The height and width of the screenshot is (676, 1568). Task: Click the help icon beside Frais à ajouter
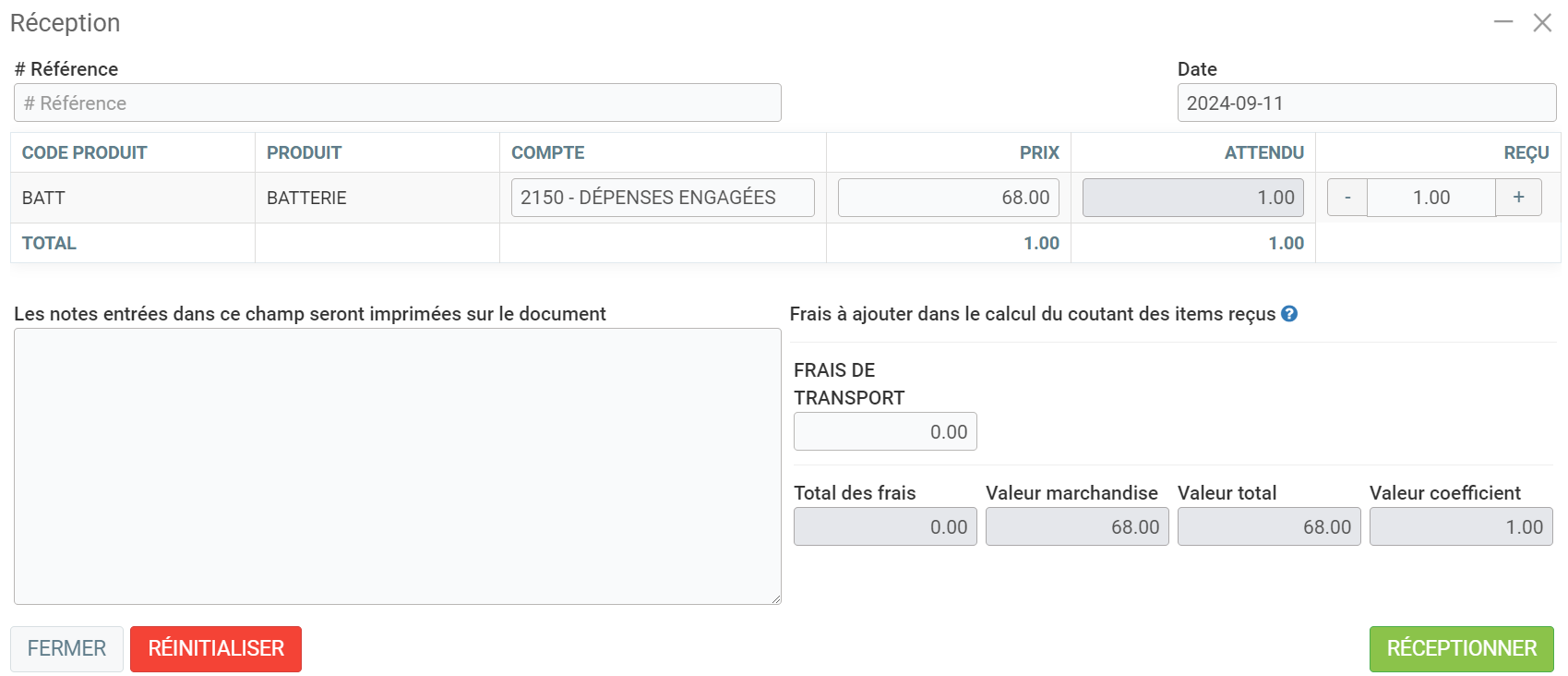pyautogui.click(x=1289, y=314)
